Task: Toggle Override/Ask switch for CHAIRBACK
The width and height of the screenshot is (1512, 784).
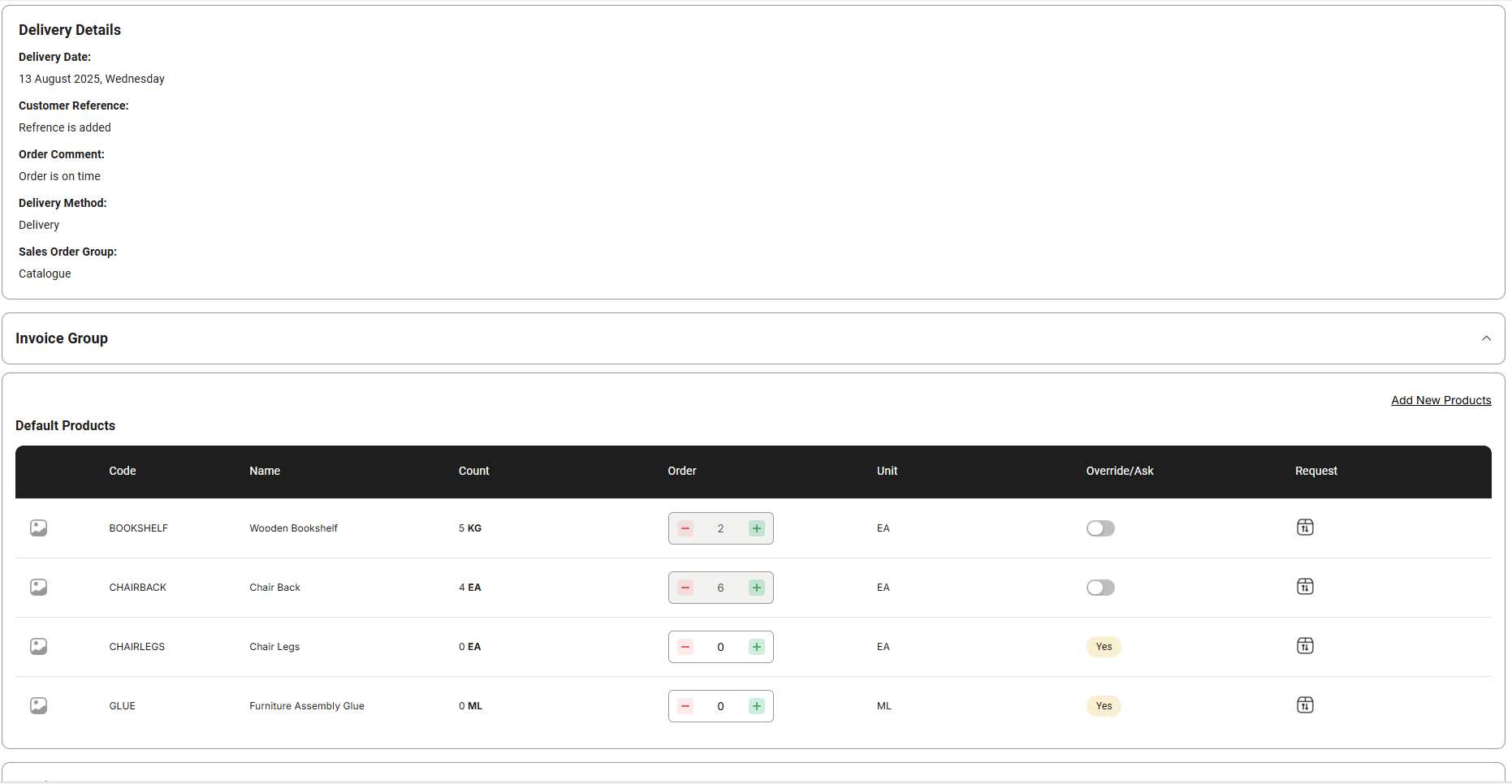Action: [1100, 588]
